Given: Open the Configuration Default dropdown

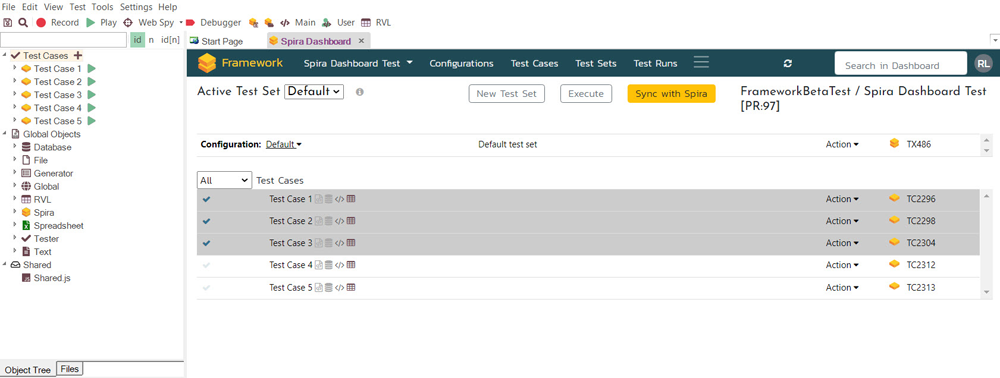Looking at the screenshot, I should 284,144.
